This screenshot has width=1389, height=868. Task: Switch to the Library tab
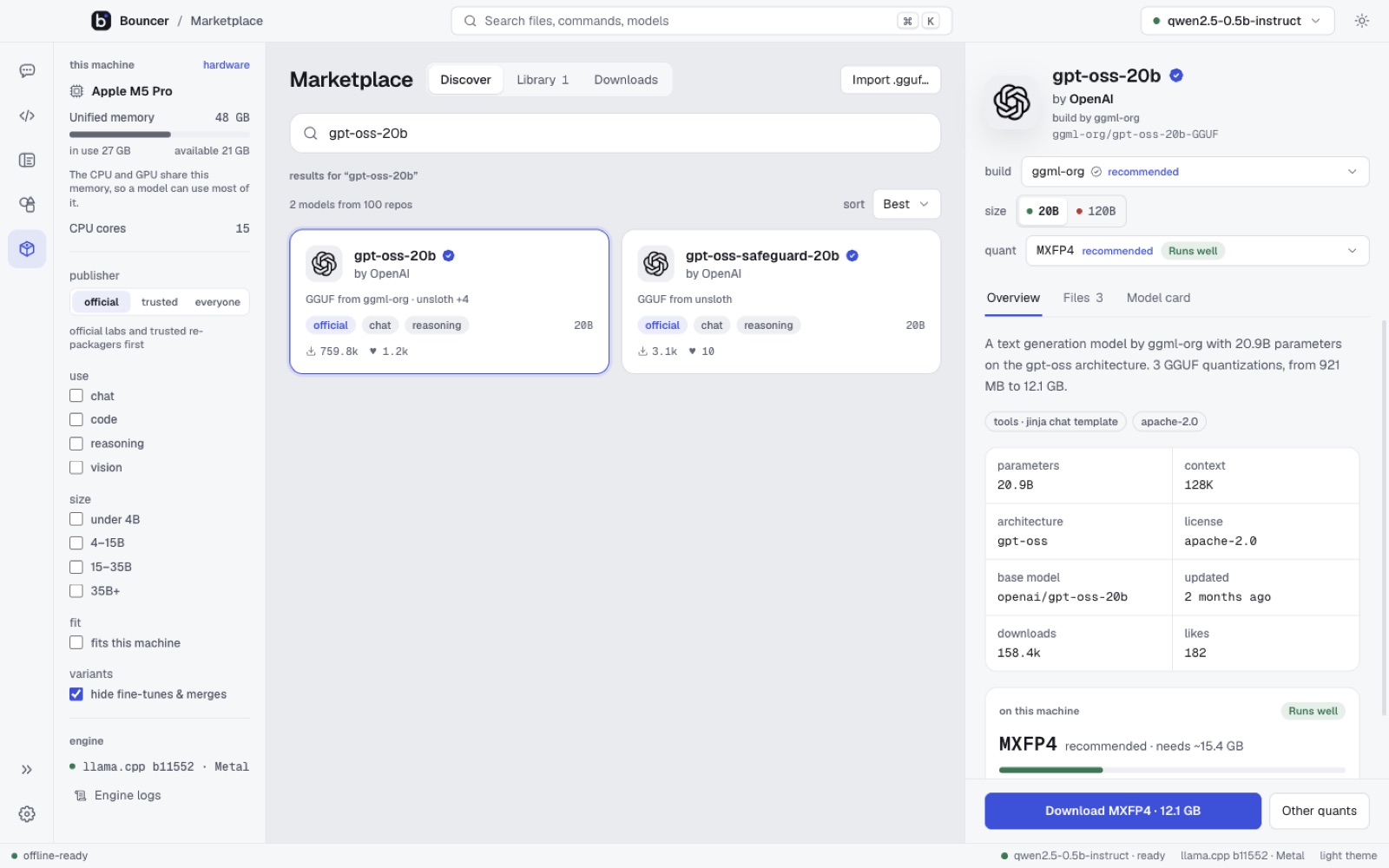543,80
